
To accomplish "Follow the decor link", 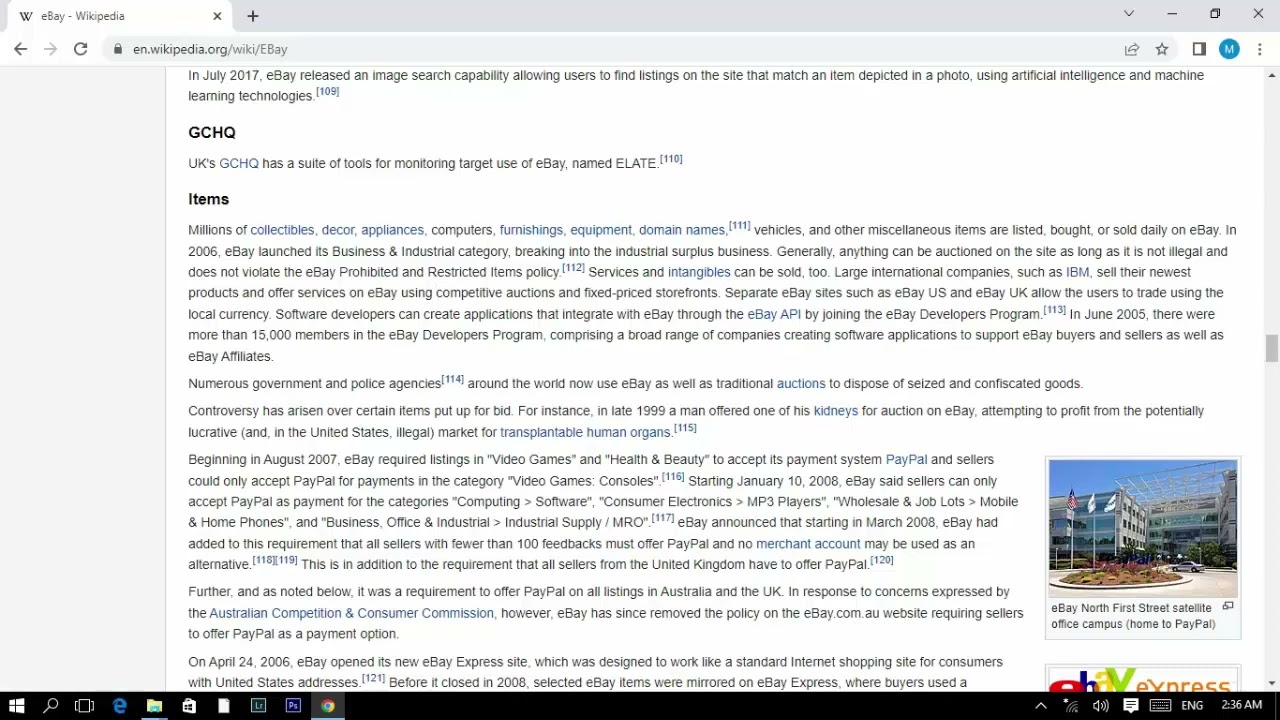I will (338, 230).
